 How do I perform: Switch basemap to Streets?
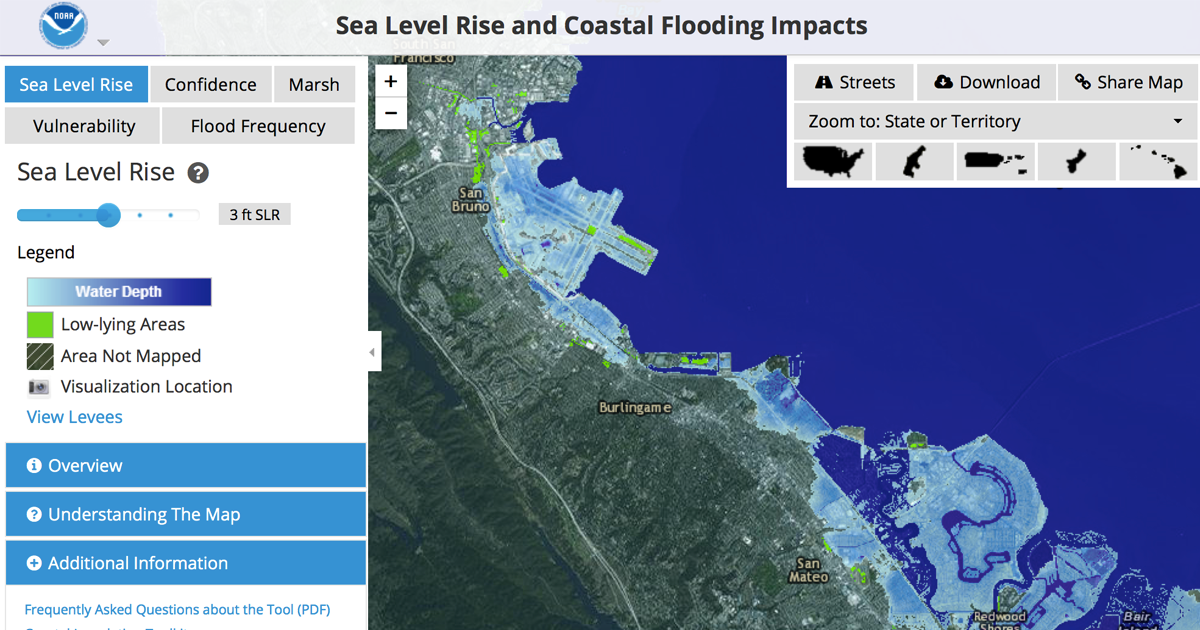855,82
